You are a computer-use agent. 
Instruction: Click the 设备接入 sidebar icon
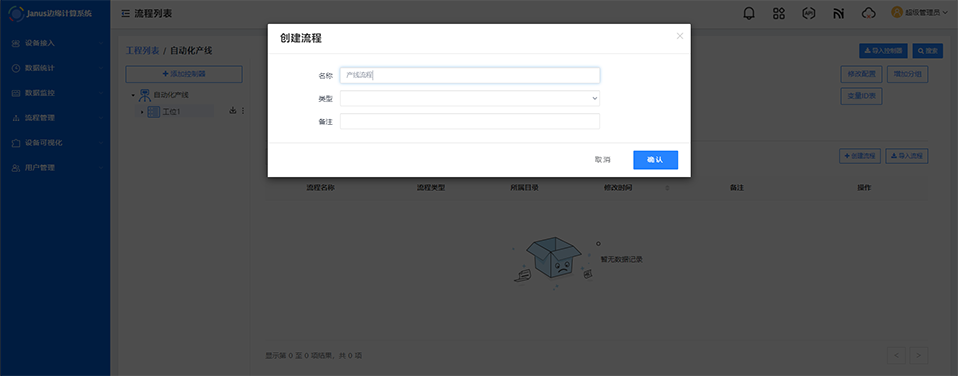16,43
